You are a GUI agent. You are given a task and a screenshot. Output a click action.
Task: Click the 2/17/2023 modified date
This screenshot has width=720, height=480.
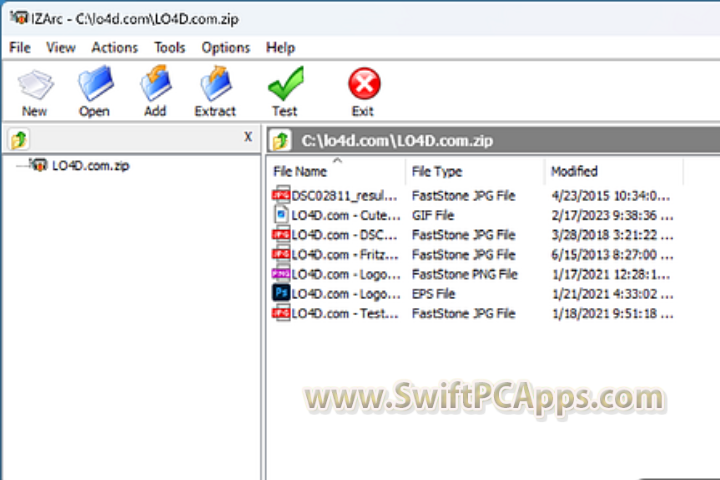pos(612,215)
